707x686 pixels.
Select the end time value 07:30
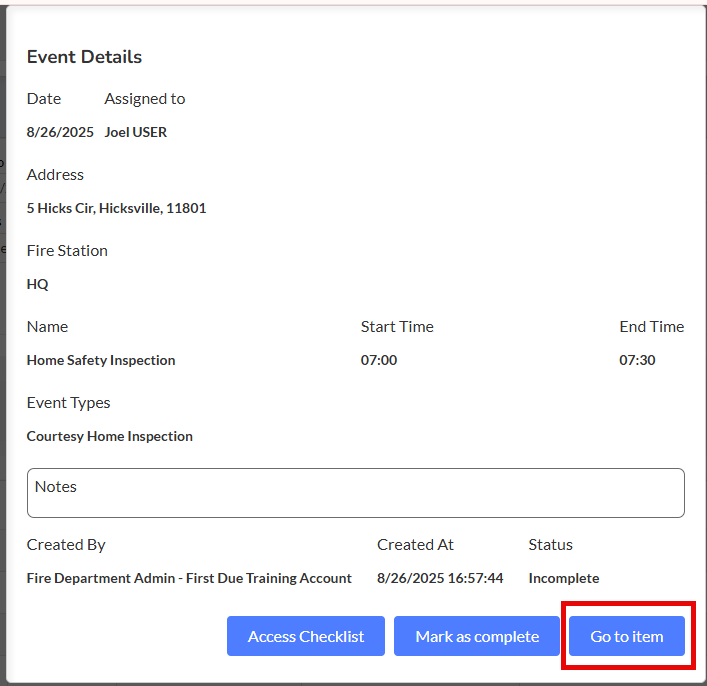pos(637,360)
